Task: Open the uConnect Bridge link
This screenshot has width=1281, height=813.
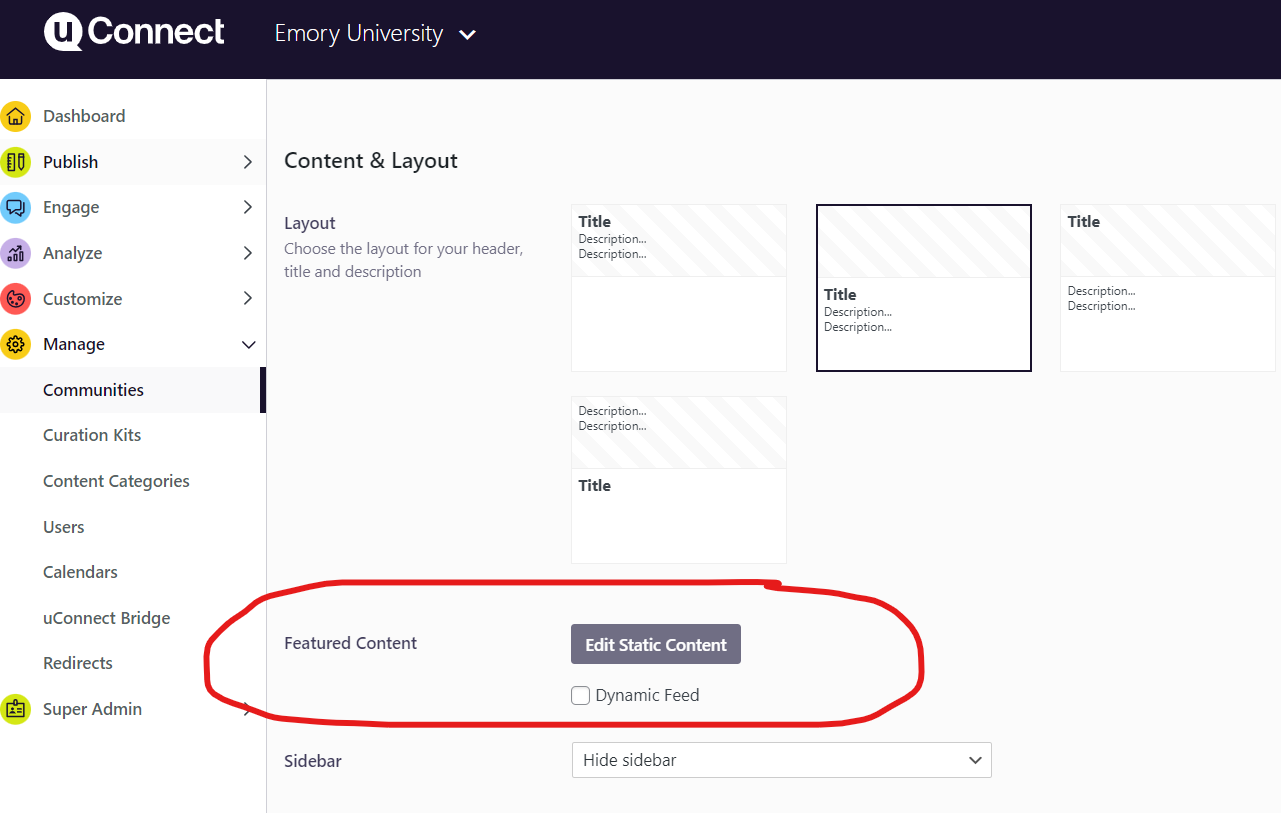Action: click(106, 618)
